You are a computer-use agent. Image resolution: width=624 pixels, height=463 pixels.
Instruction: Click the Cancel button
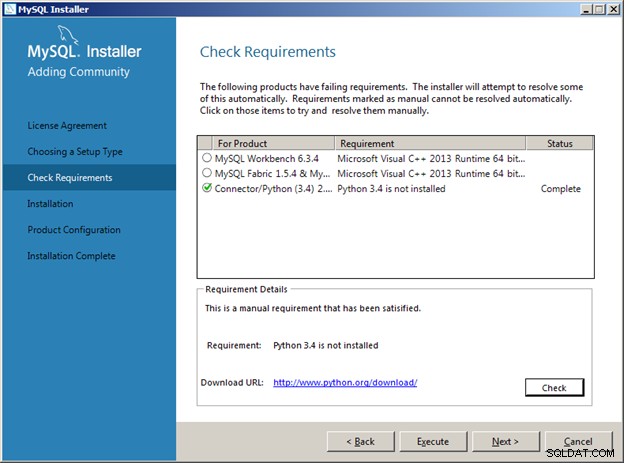578,442
